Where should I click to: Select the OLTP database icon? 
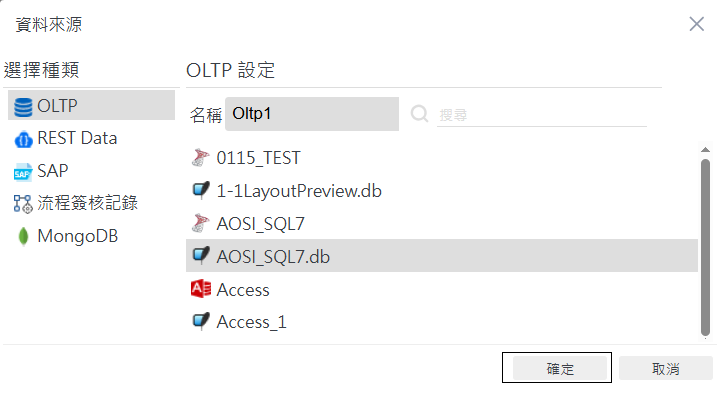coord(23,107)
